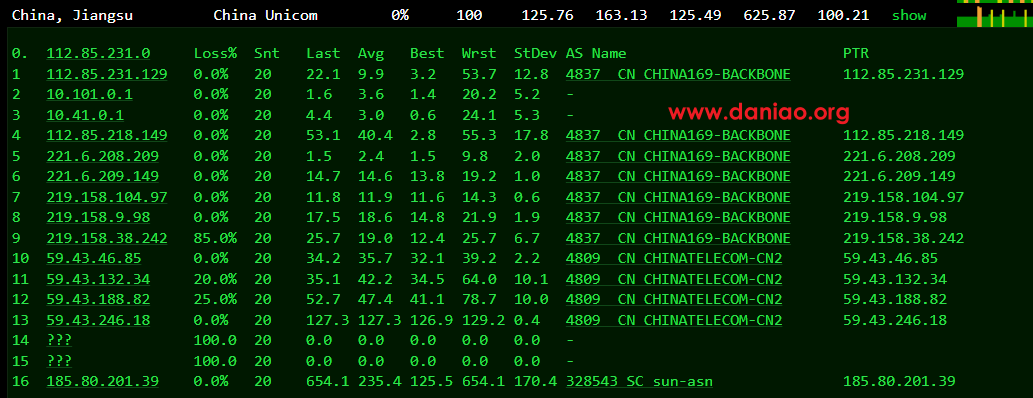
Task: Open hop 5 IP 221.6.208.209 link
Action: tap(103, 156)
